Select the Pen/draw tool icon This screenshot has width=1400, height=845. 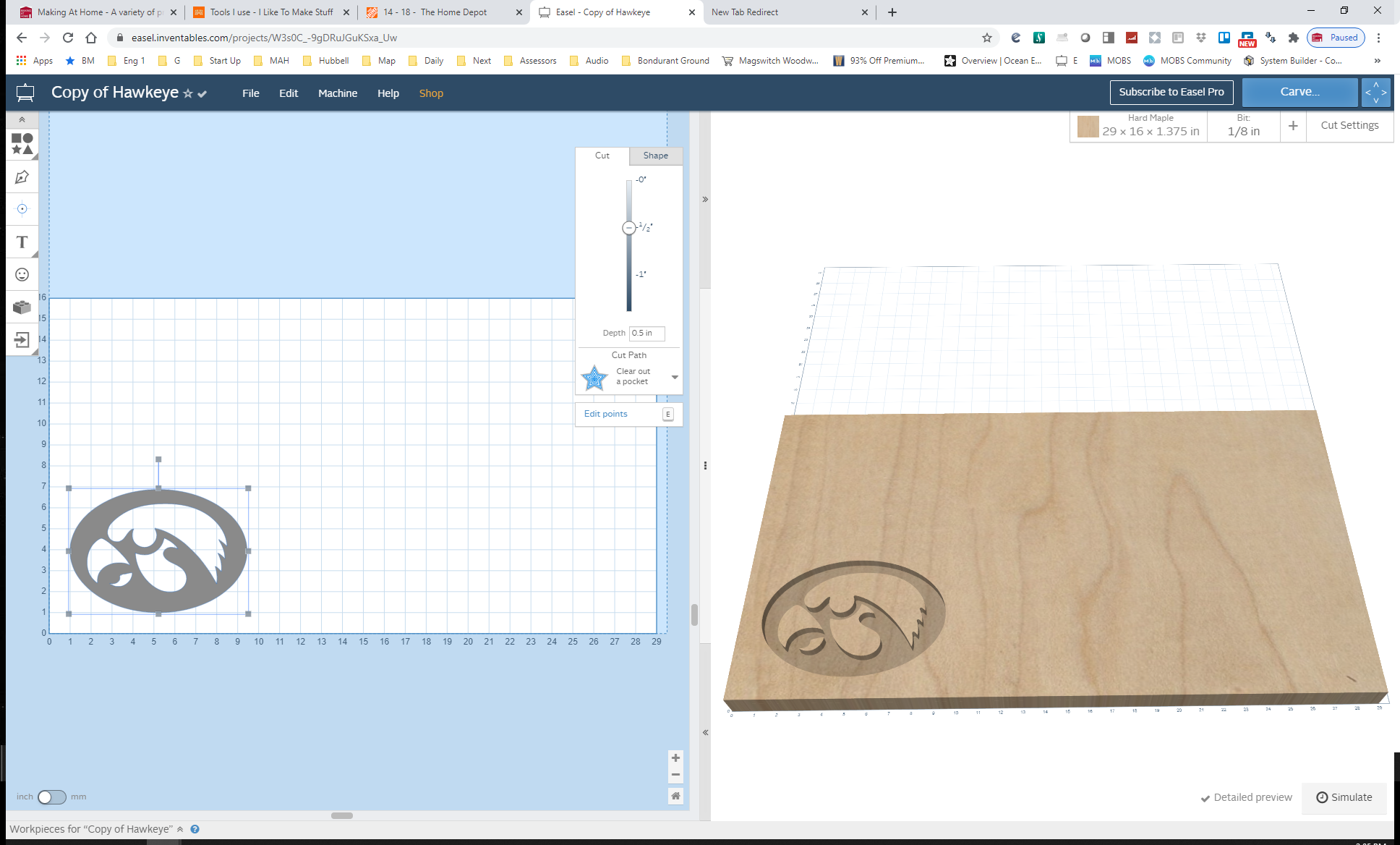tap(22, 176)
